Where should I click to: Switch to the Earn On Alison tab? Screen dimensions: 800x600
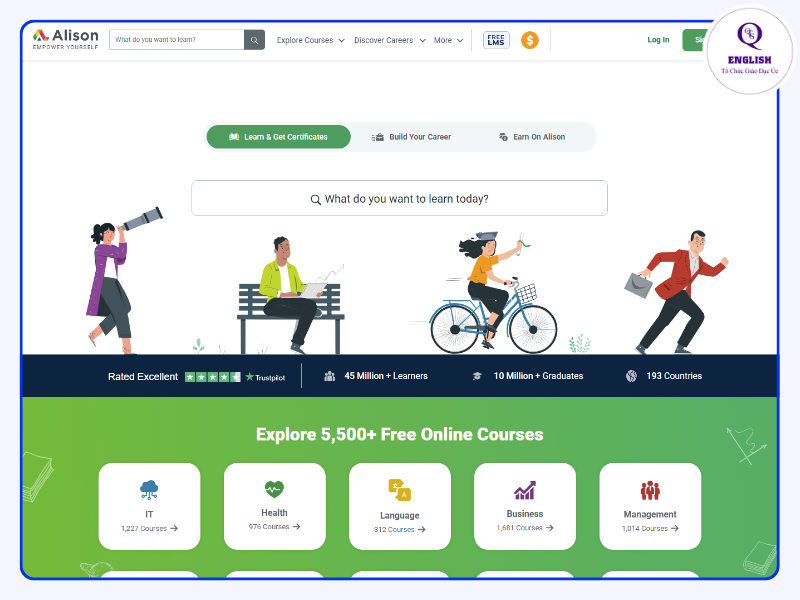[x=532, y=137]
